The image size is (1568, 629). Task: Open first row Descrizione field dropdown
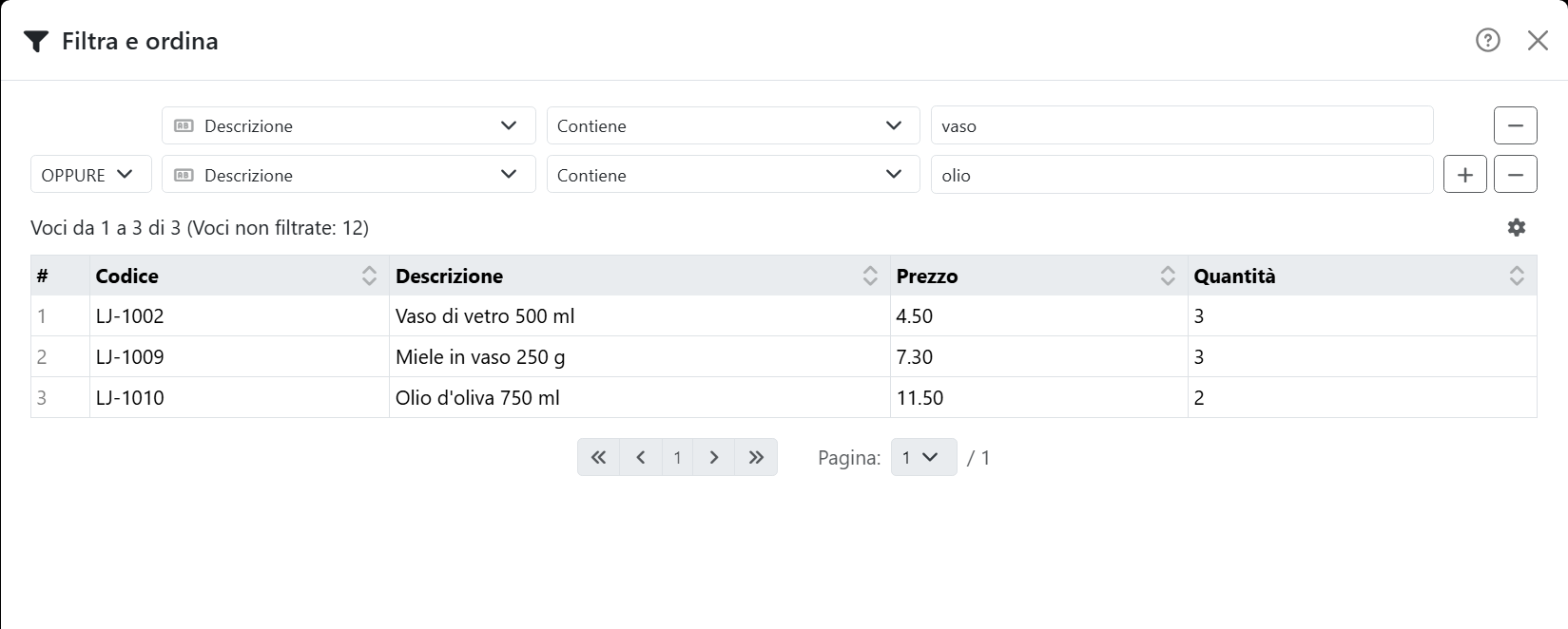(x=349, y=125)
